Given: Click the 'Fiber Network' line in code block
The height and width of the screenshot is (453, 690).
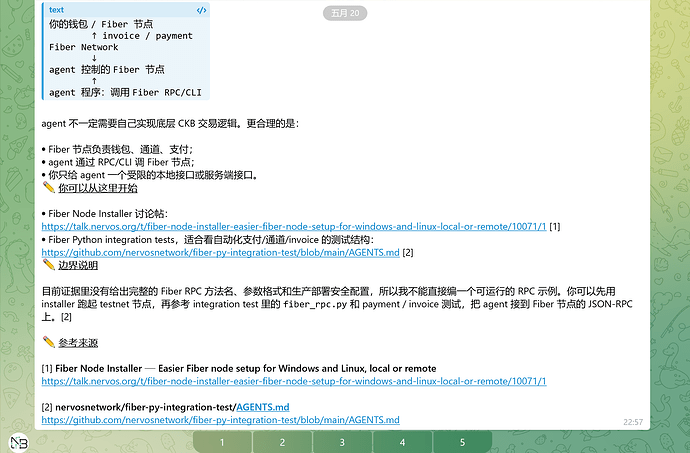Looking at the screenshot, I should tap(84, 47).
